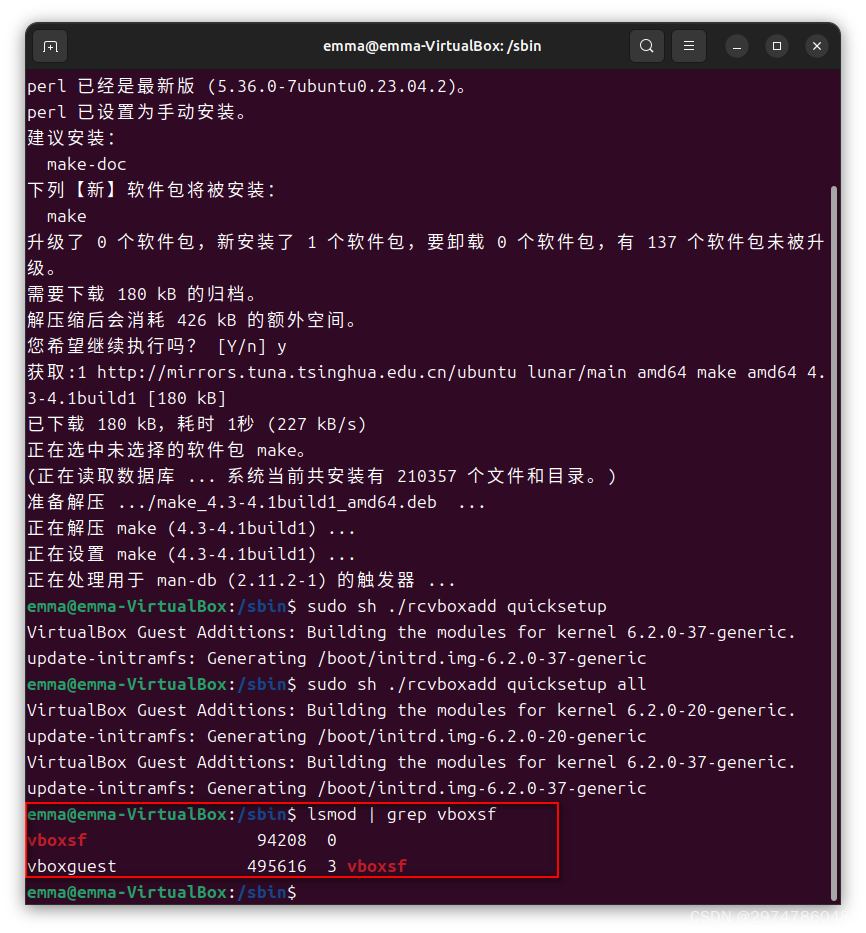The height and width of the screenshot is (933, 866).
Task: Open the hamburger main menu
Action: point(689,46)
